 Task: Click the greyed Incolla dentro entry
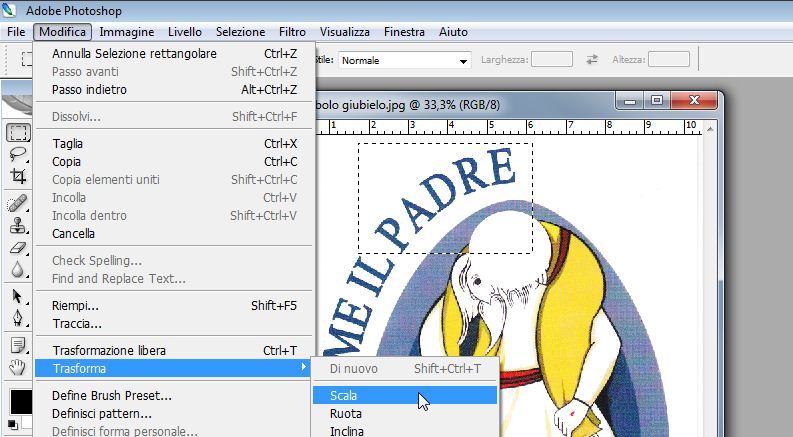[x=174, y=215]
